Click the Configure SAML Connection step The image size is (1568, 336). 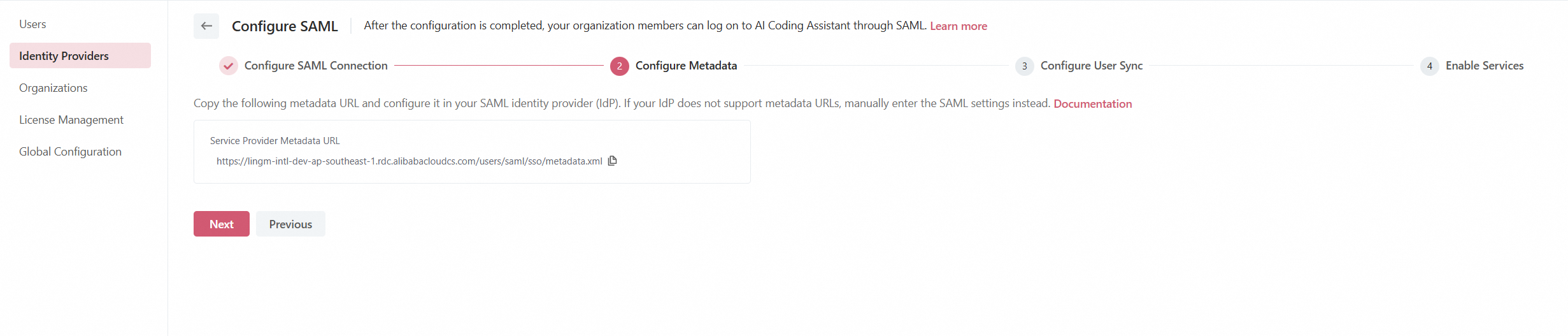tap(316, 66)
